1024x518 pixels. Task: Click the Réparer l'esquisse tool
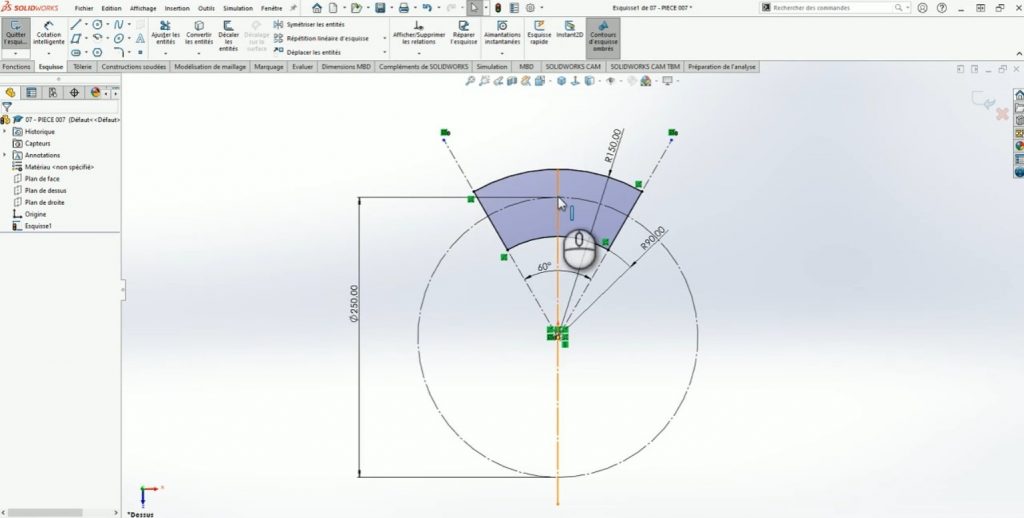(x=464, y=34)
